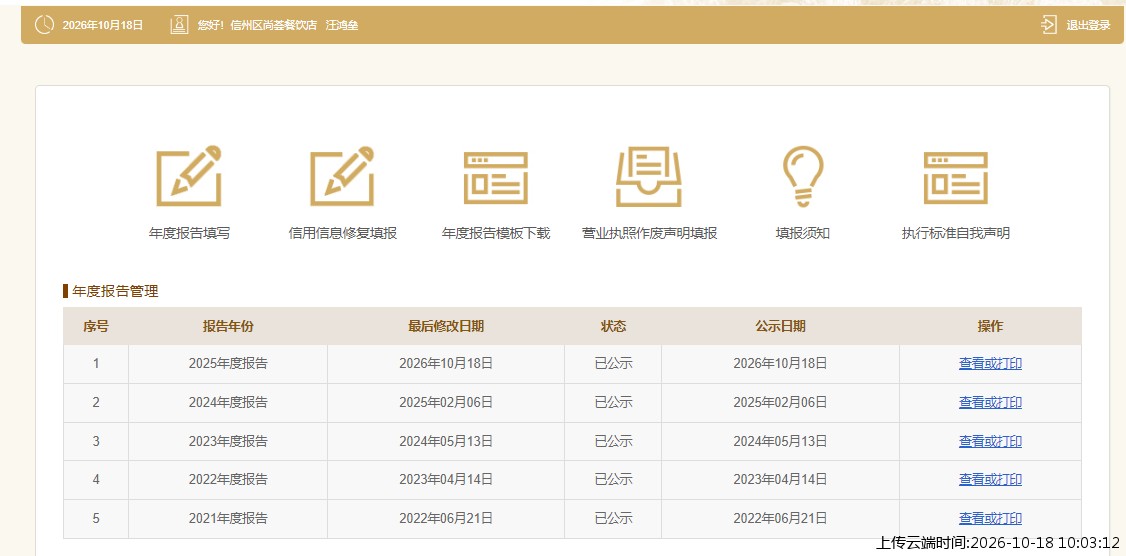Select the 2024年度报告 cell
Image resolution: width=1126 pixels, height=556 pixels.
click(228, 402)
